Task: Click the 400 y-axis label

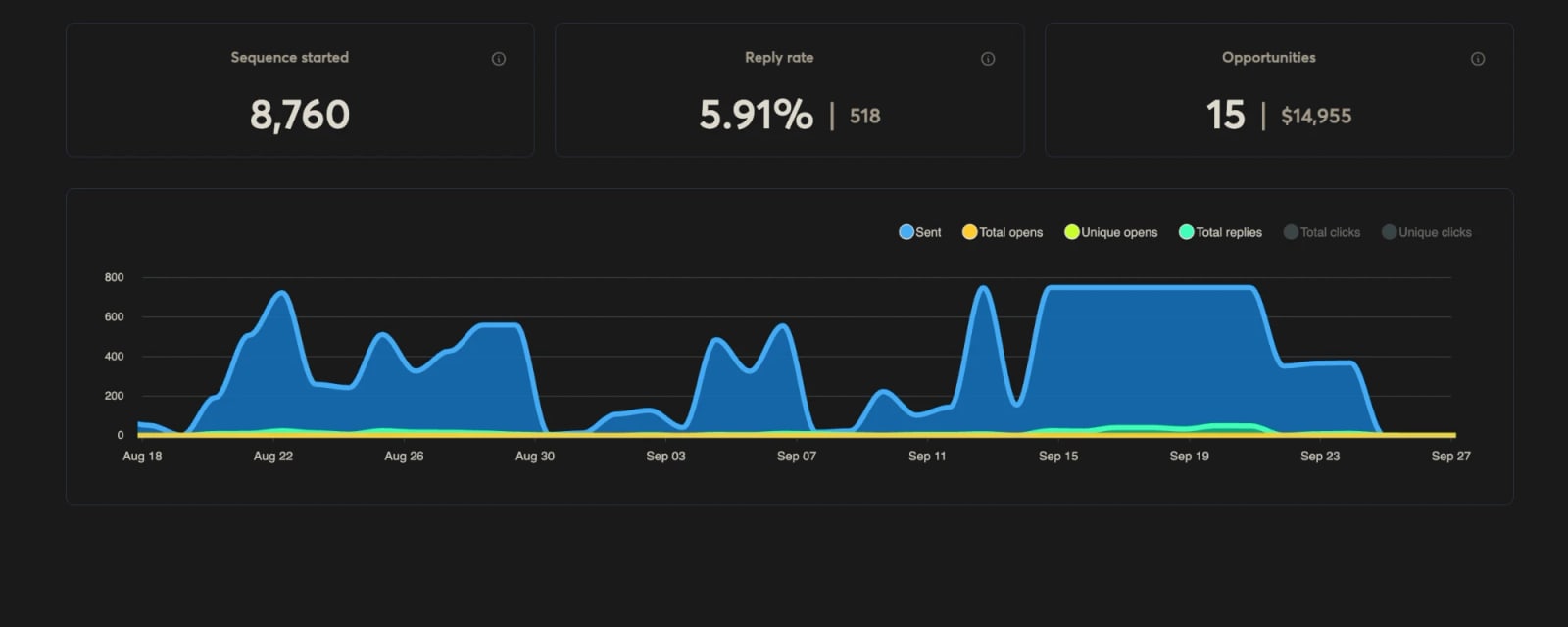Action: click(115, 357)
